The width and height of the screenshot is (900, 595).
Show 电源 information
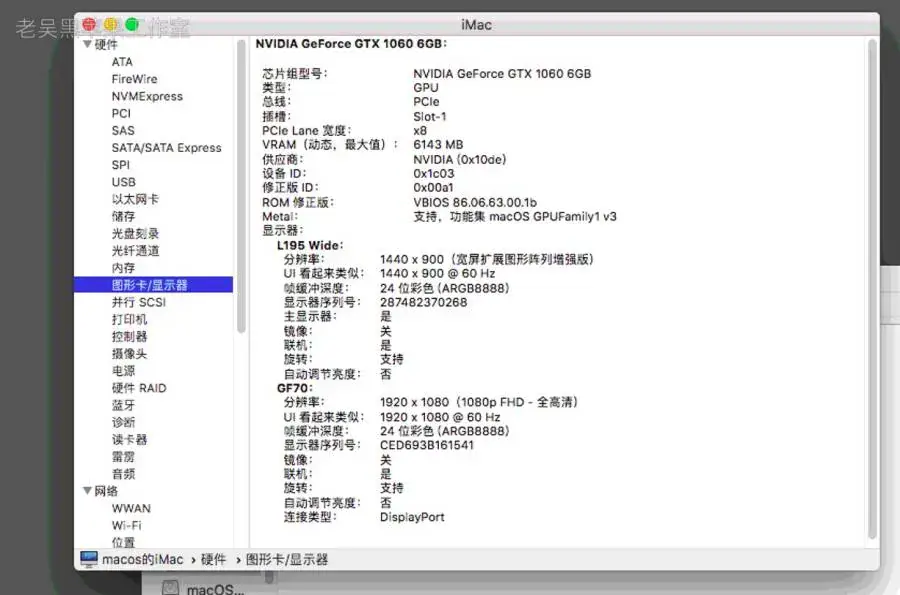[123, 371]
